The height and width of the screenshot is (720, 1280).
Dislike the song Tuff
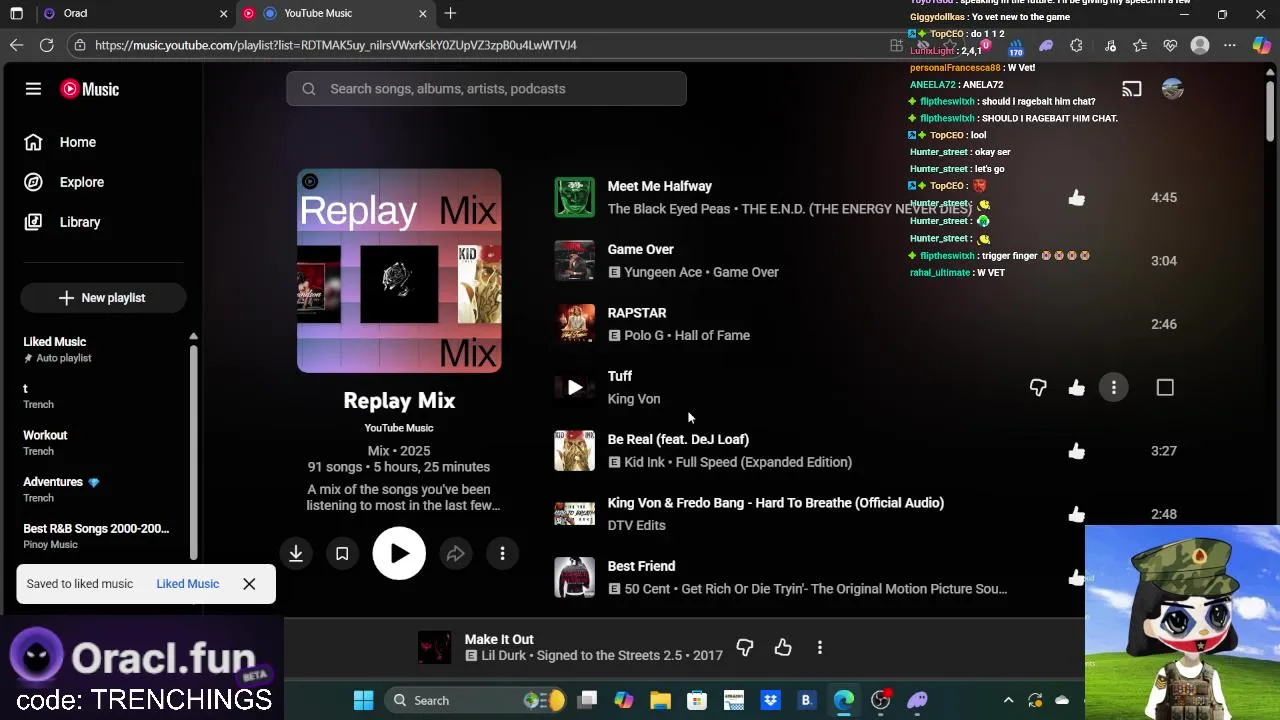1038,387
